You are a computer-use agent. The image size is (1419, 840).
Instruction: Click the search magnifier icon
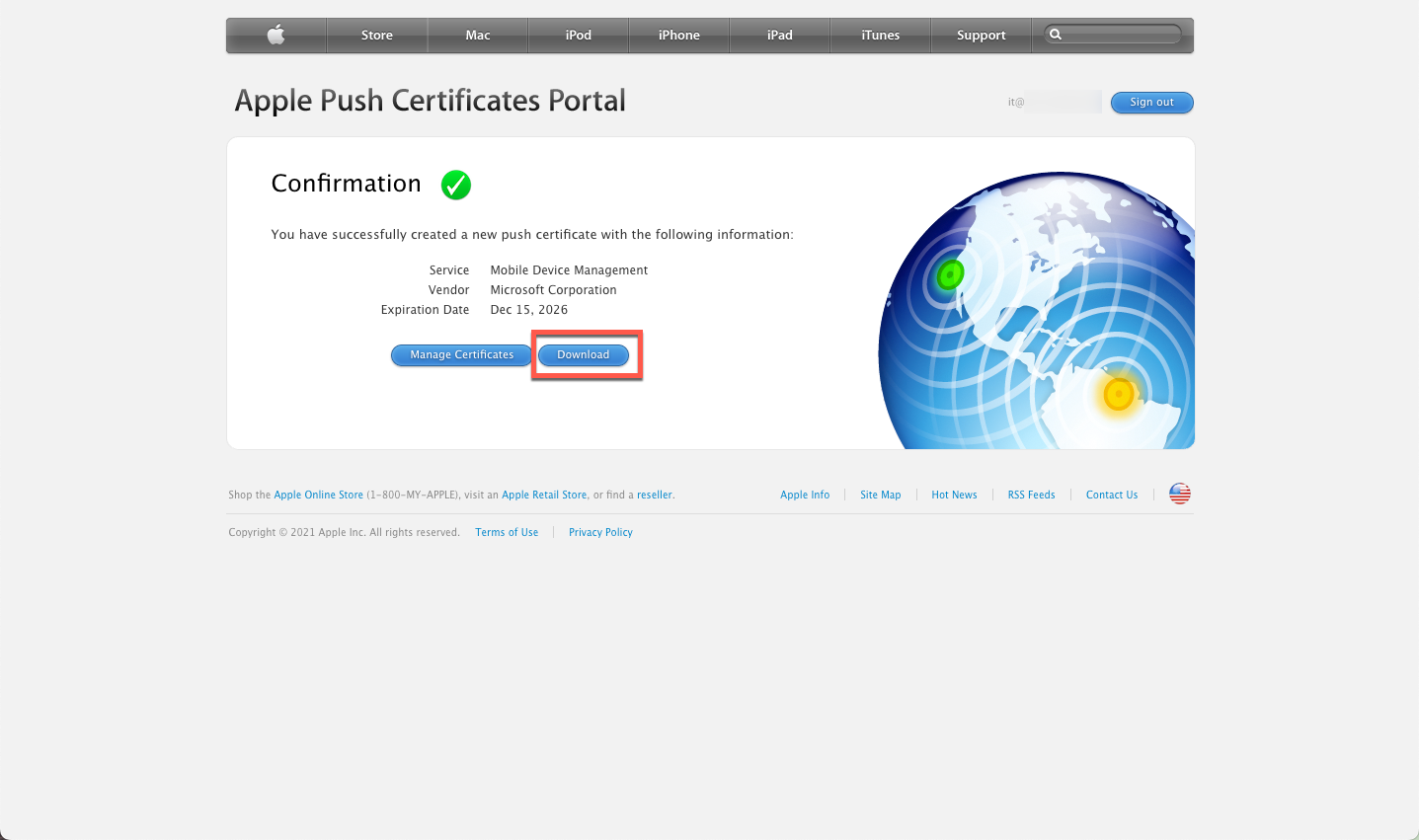pyautogui.click(x=1056, y=35)
